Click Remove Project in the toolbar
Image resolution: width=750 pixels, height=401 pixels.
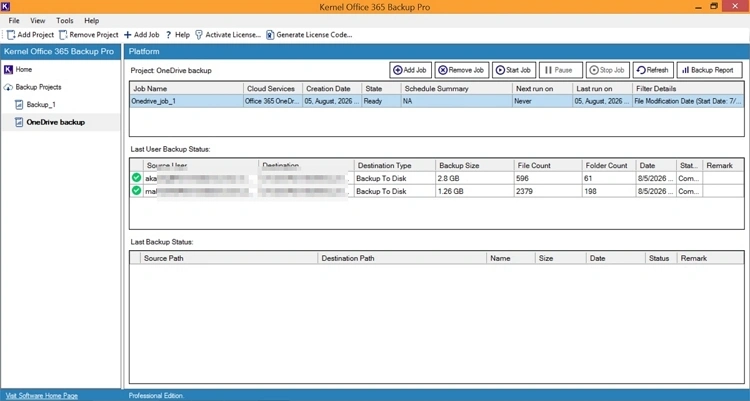89,34
